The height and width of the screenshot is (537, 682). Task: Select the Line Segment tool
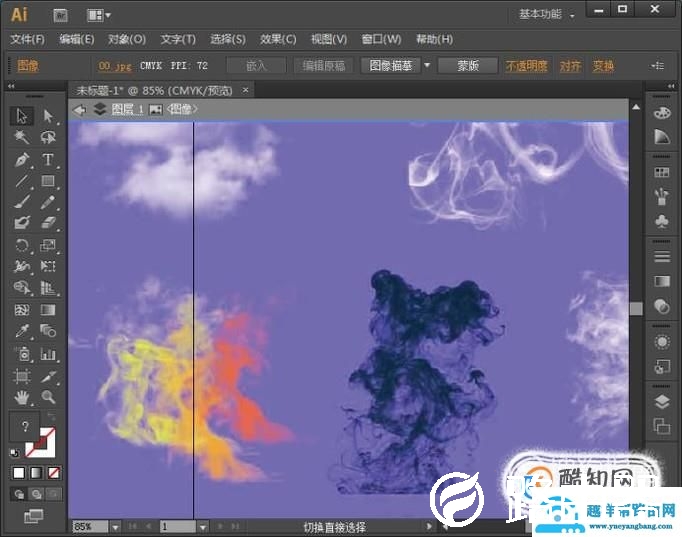[21, 181]
